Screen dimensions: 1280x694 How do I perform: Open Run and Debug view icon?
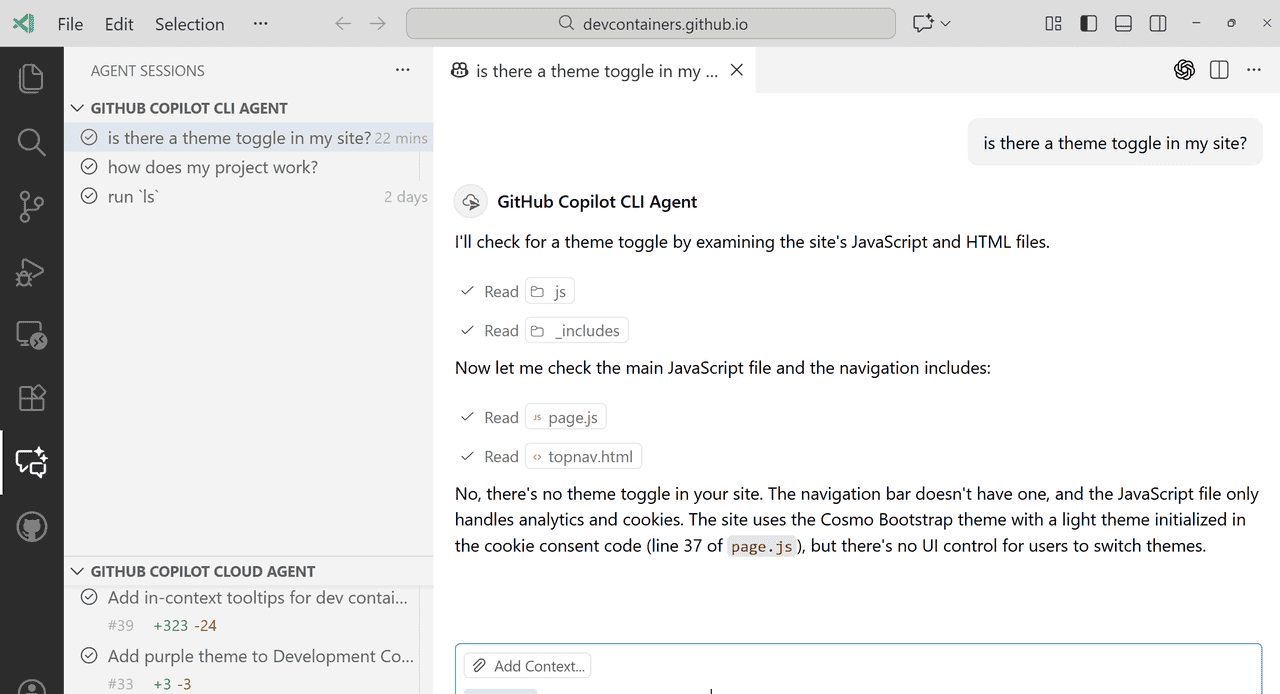point(31,271)
